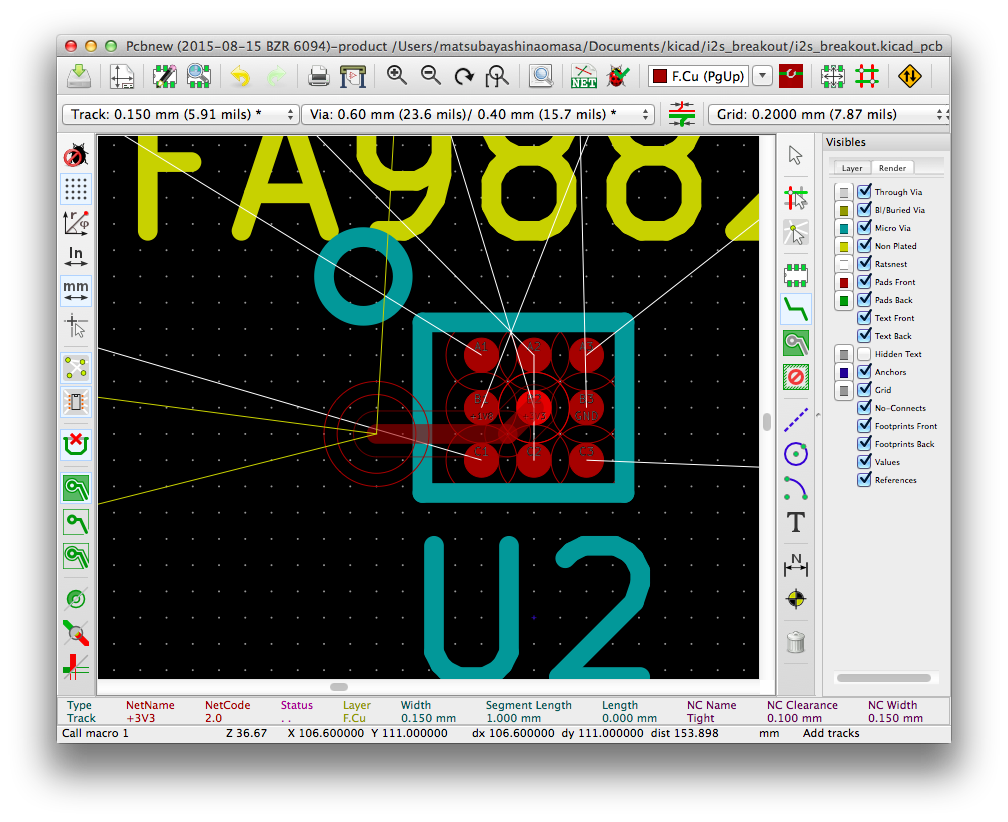
Task: Select the Add tracks and vias tool
Action: [796, 310]
